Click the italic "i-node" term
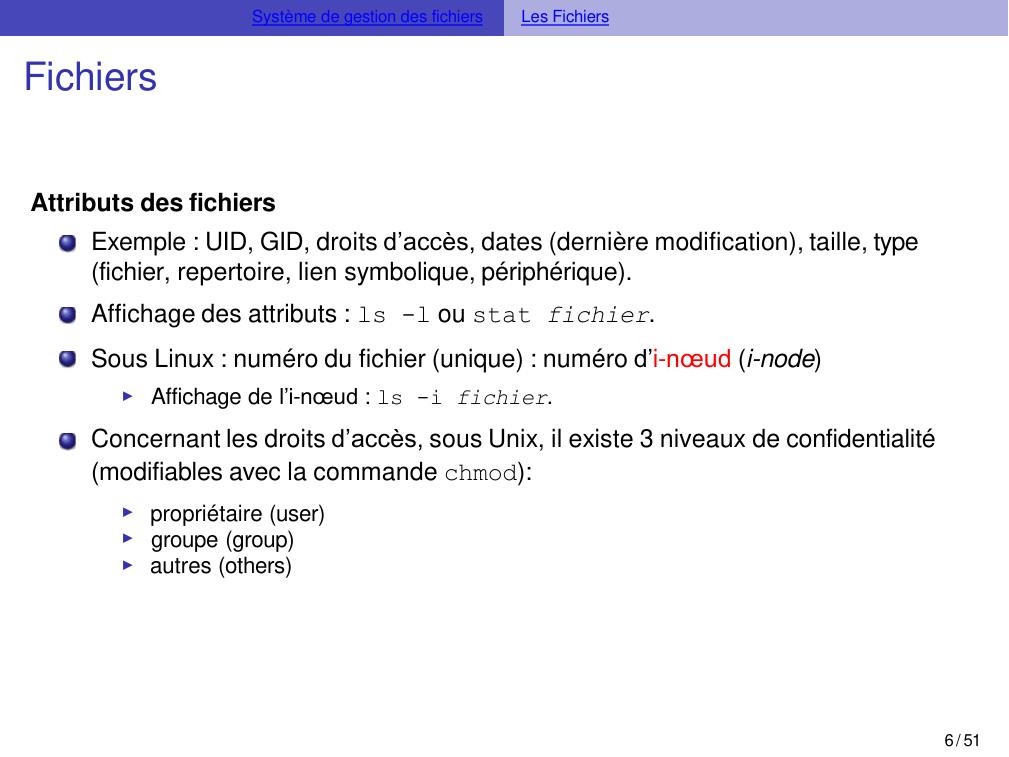Viewport: 1009px width, 757px height. point(779,359)
